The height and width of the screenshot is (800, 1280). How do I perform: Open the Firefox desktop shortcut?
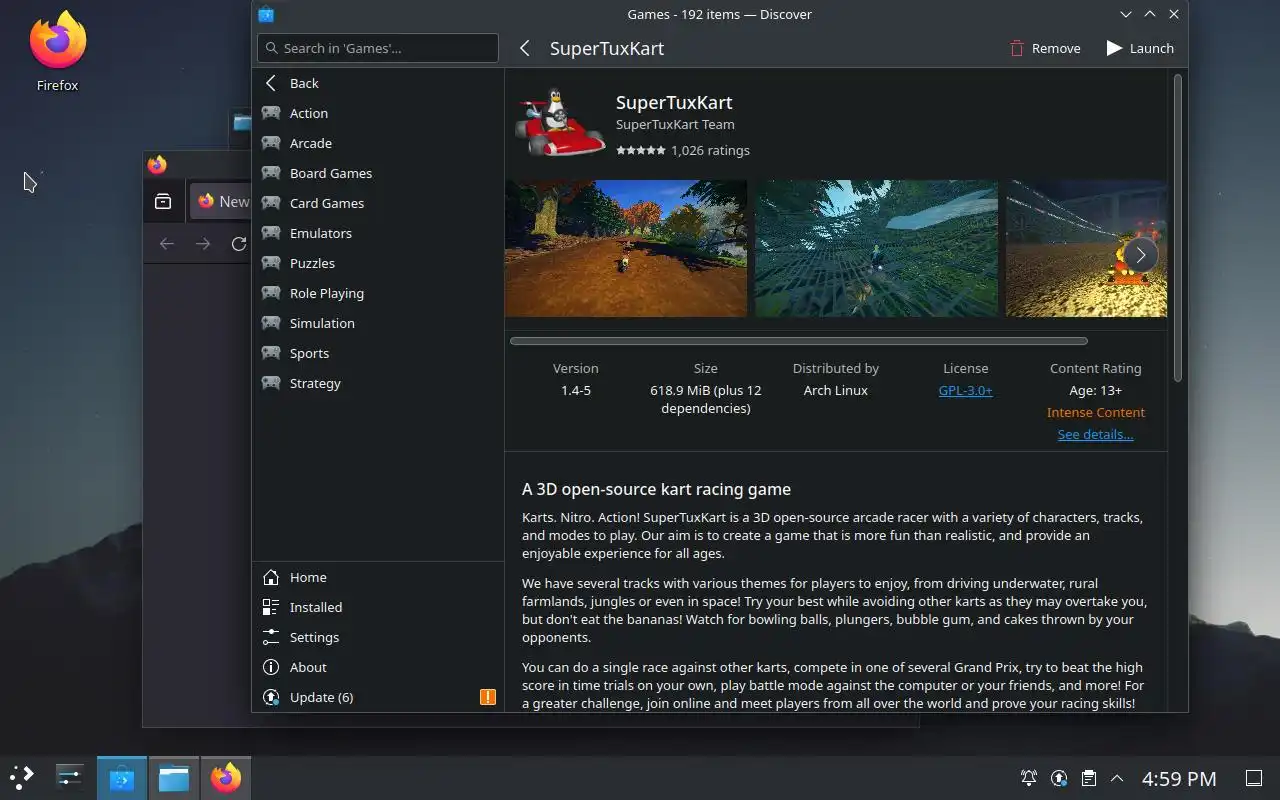coord(58,52)
